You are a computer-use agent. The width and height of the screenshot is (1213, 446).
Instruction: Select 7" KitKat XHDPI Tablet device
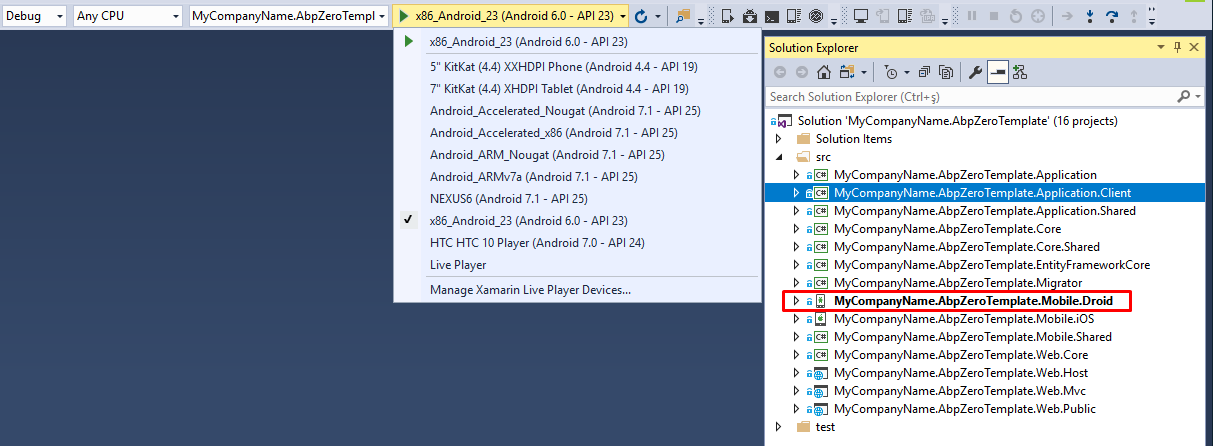(576, 88)
